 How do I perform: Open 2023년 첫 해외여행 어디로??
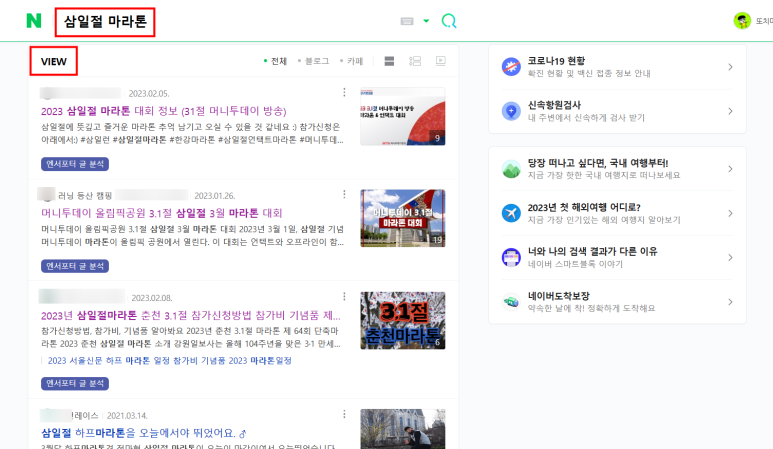pos(584,207)
